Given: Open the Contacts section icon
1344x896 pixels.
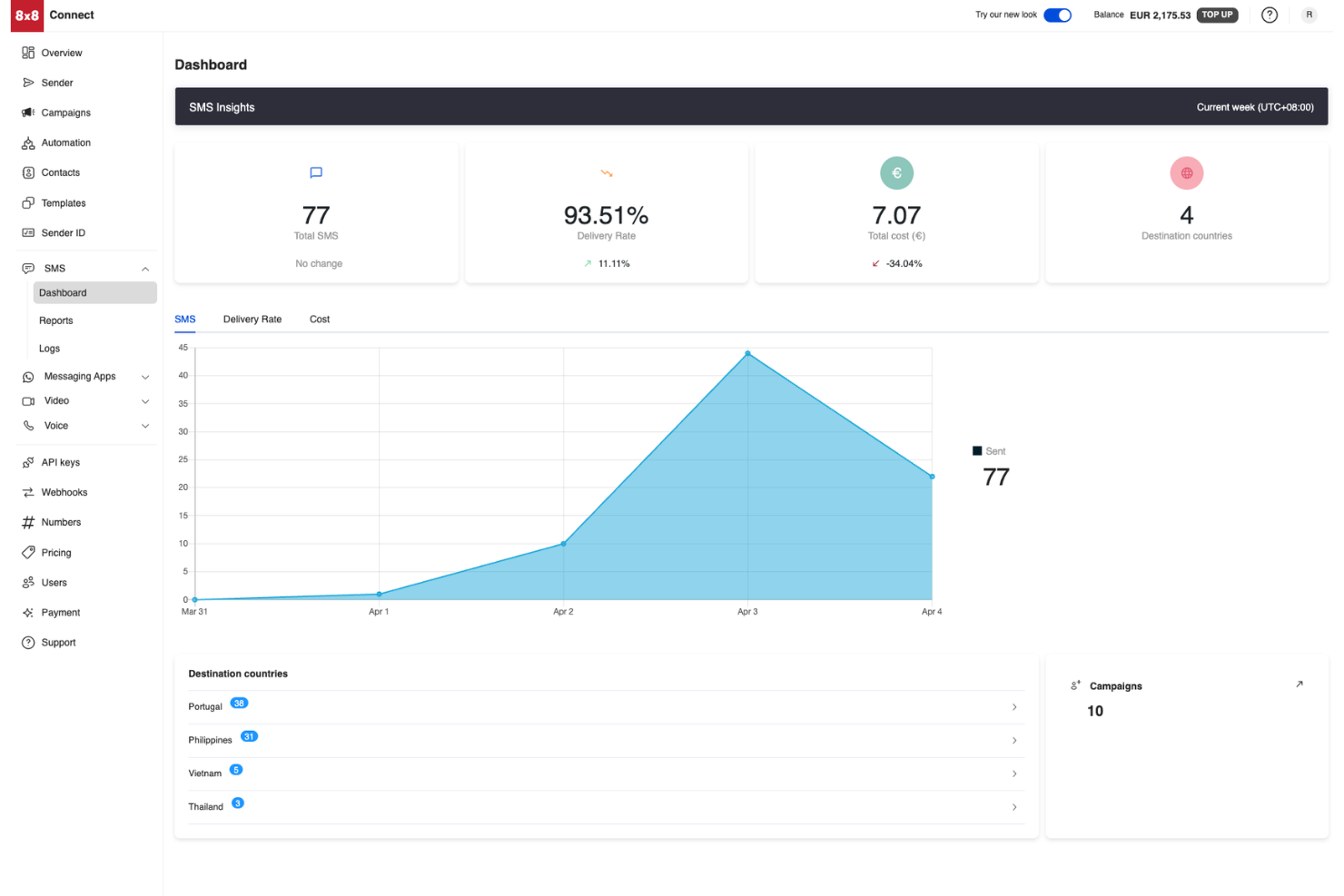Looking at the screenshot, I should tap(28, 172).
